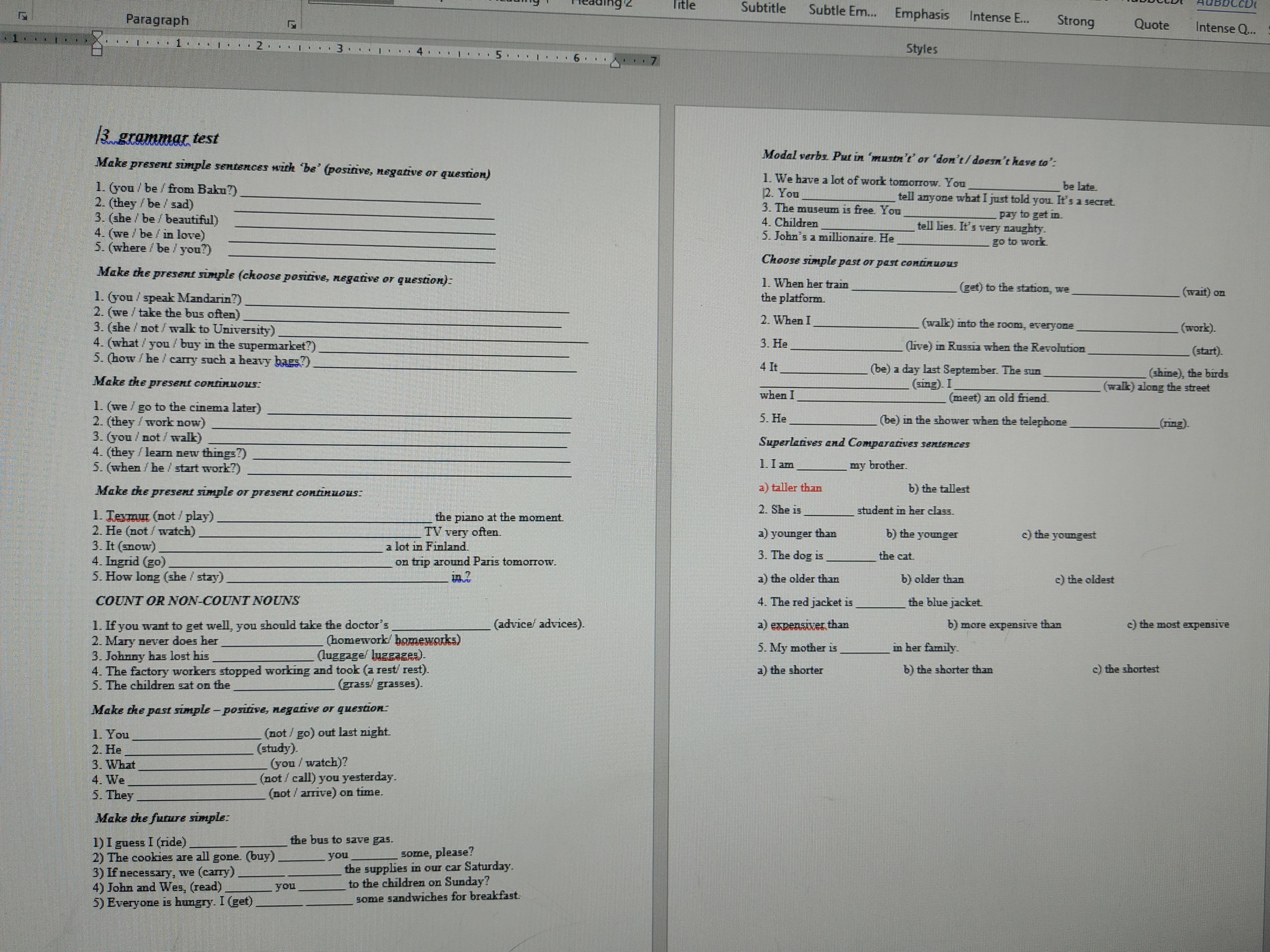The image size is (1270, 952).
Task: Apply the Strong style
Action: [1075, 21]
